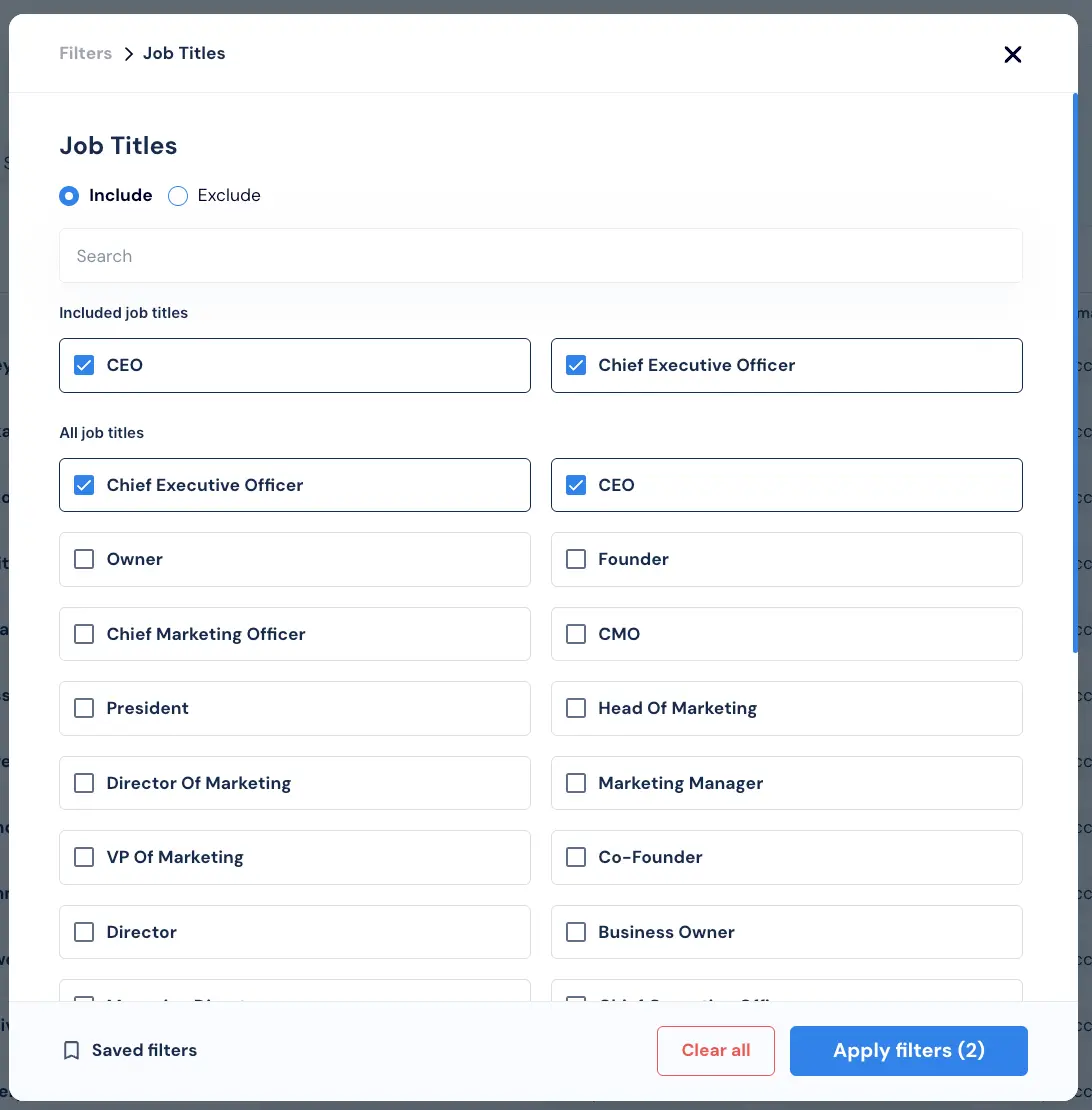Viewport: 1092px width, 1110px height.
Task: Click the Job Titles breadcrumb
Action: (184, 53)
